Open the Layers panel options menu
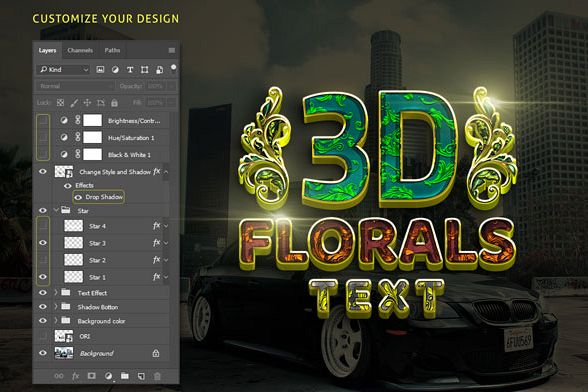Image resolution: width=588 pixels, height=392 pixels. click(x=172, y=50)
